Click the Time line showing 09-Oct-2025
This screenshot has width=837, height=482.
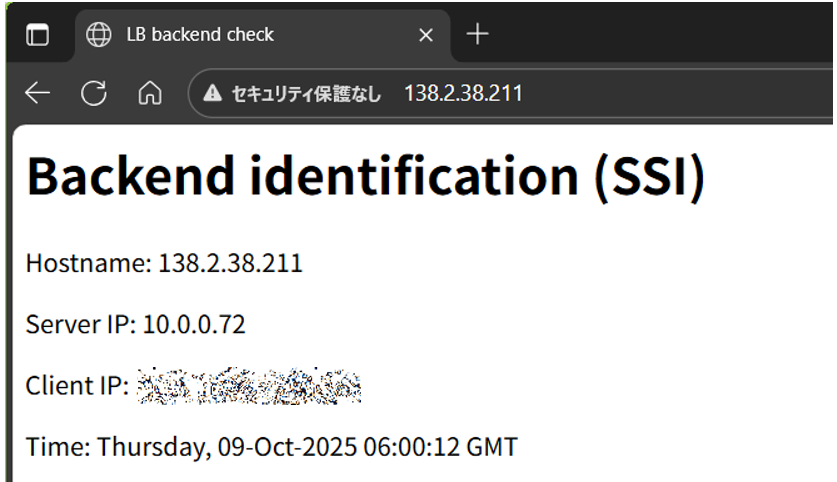(271, 447)
